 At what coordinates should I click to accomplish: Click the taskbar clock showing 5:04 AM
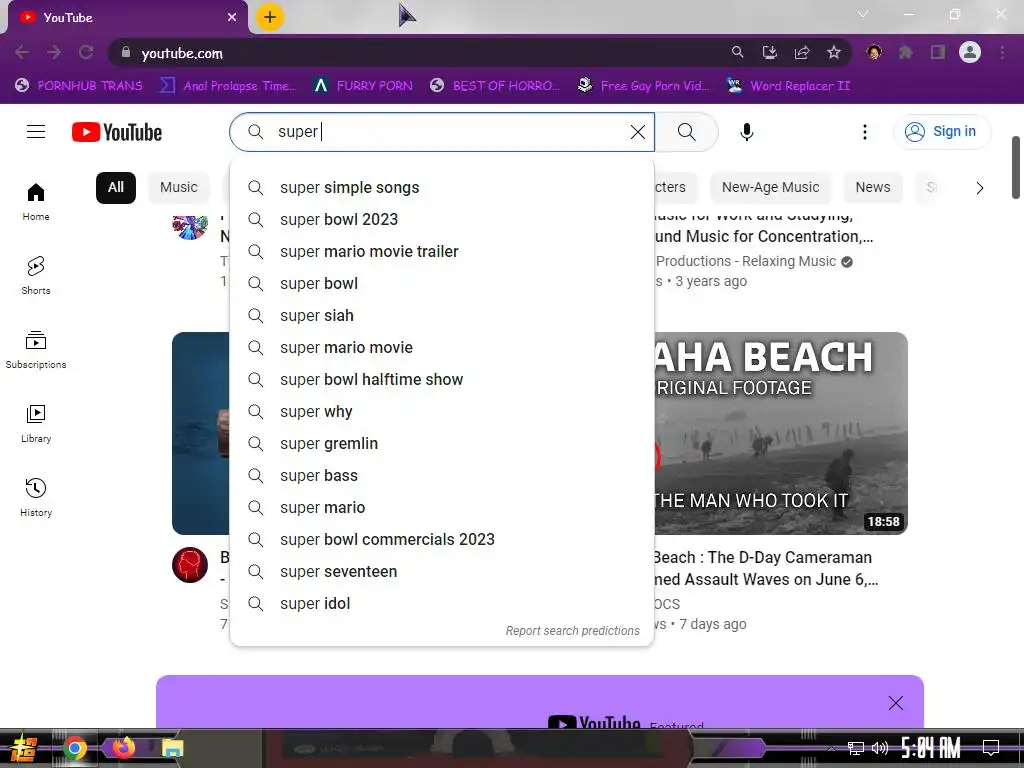click(930, 748)
